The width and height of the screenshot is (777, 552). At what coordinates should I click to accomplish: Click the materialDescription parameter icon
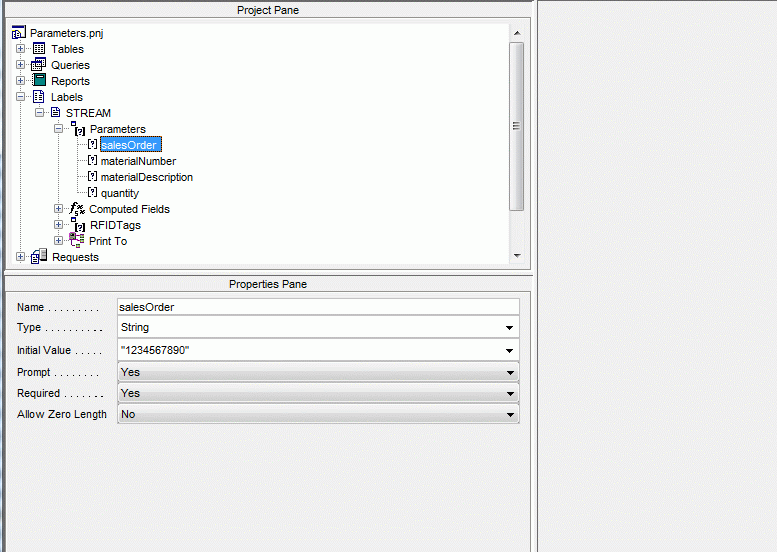pyautogui.click(x=92, y=176)
